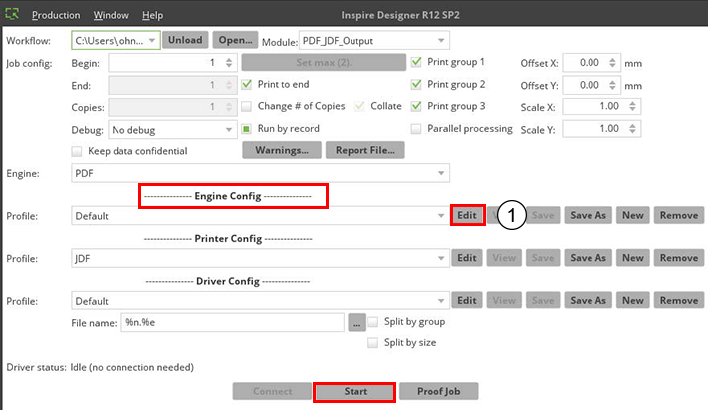
Task: Toggle the Print to end checkbox
Action: point(248,85)
